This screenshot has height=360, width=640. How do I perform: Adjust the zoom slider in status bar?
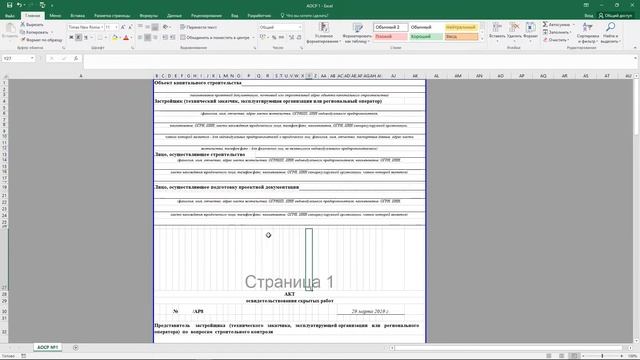602,356
